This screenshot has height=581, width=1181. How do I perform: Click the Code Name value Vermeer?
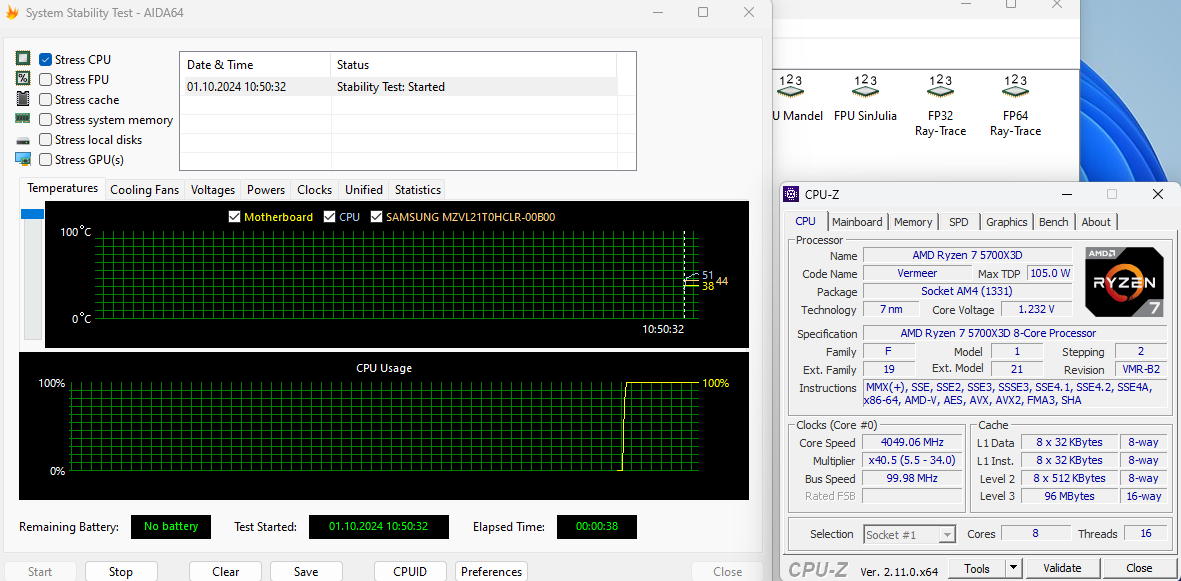tap(917, 273)
